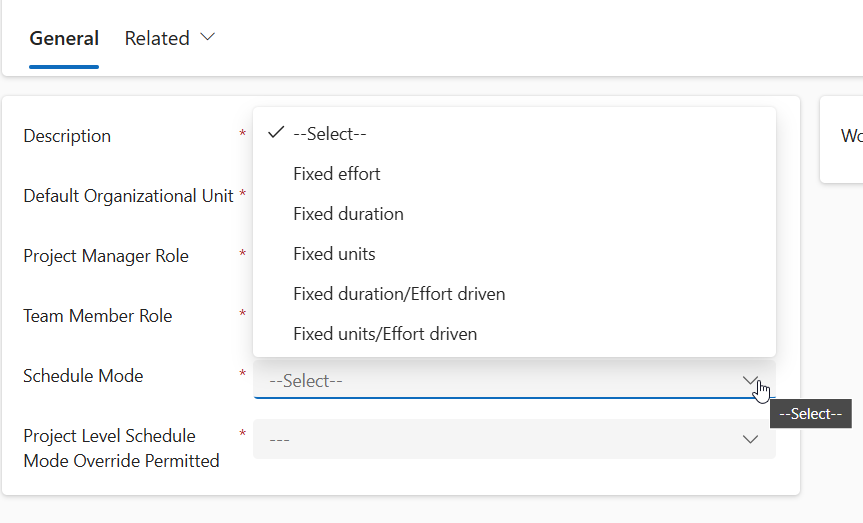The width and height of the screenshot is (863, 523).
Task: Switch to the General tab
Action: tap(64, 39)
